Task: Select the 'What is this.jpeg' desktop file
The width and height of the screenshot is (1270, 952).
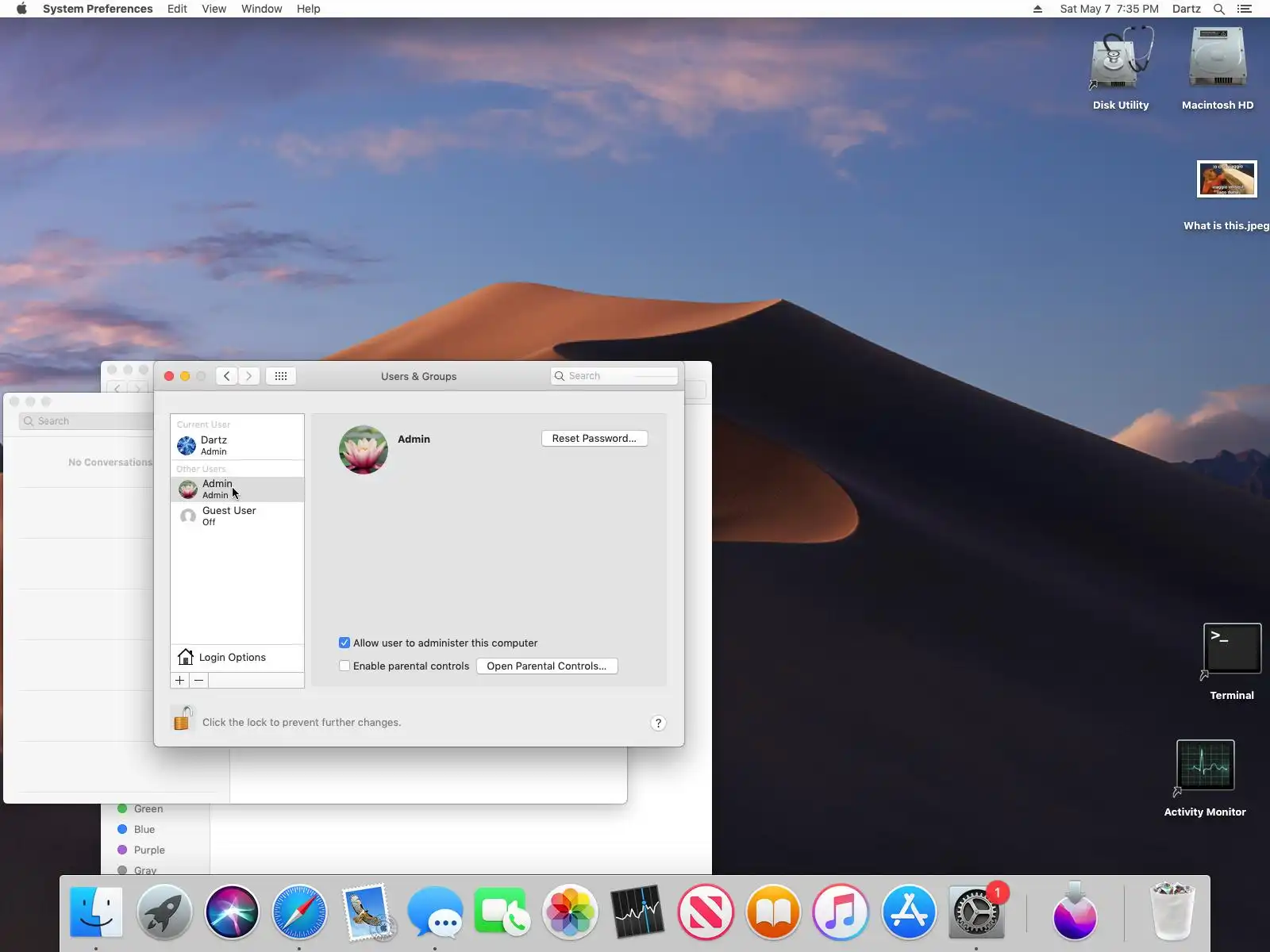Action: (x=1226, y=195)
